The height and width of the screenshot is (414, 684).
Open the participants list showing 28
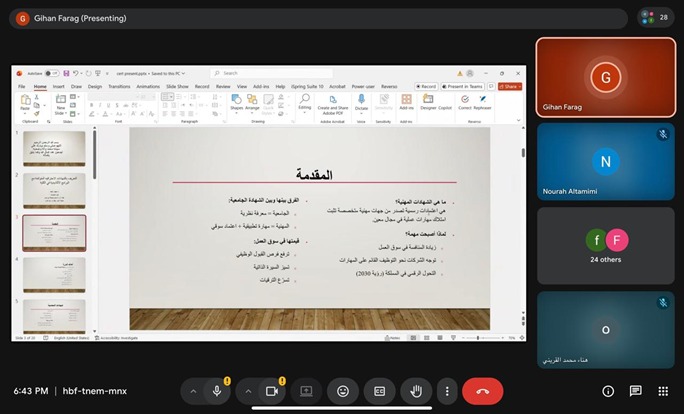click(656, 17)
